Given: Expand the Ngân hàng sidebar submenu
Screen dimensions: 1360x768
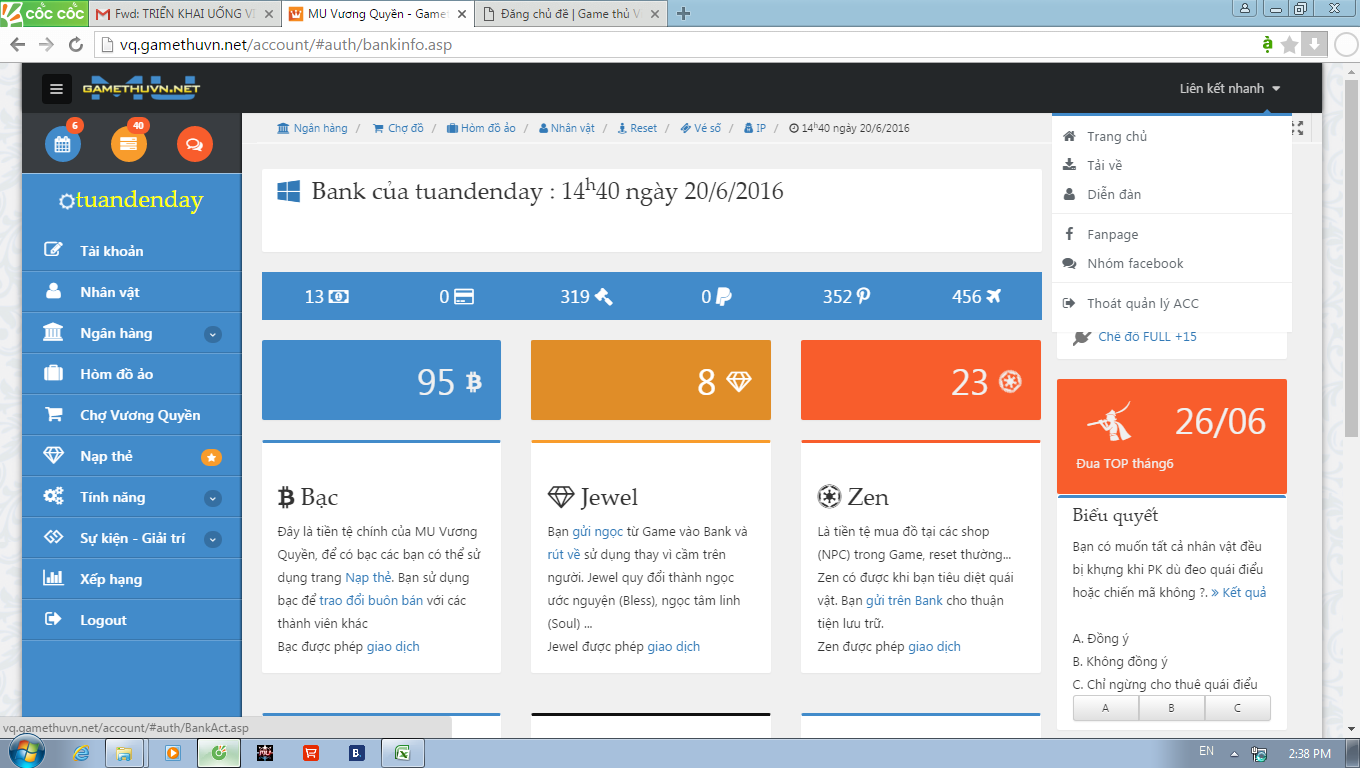Looking at the screenshot, I should pos(212,334).
